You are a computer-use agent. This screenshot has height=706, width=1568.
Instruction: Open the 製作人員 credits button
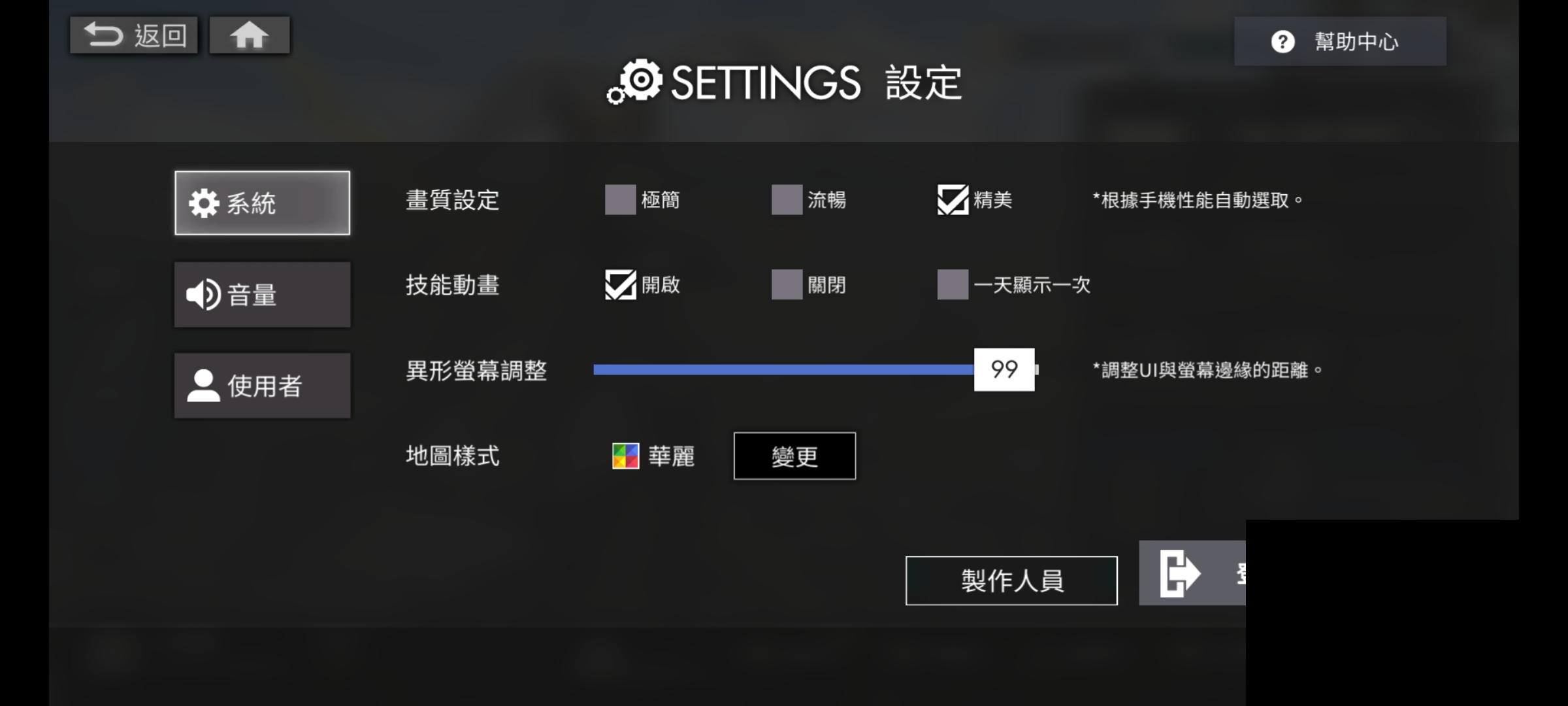click(x=1011, y=580)
